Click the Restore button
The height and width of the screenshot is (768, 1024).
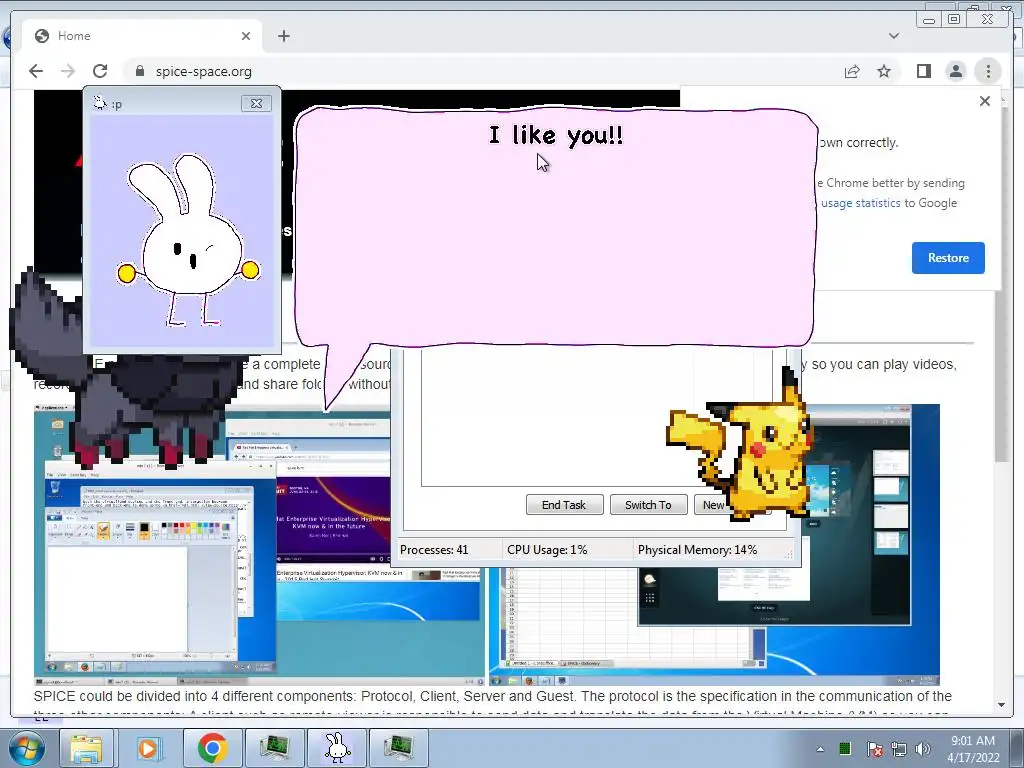(x=948, y=258)
